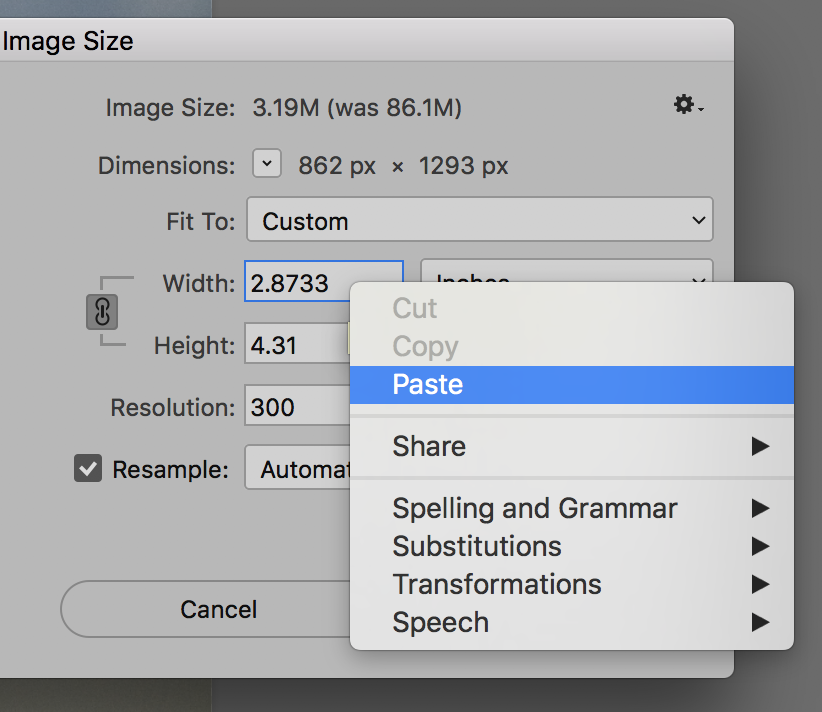Open the width units dropdown

coord(566,272)
